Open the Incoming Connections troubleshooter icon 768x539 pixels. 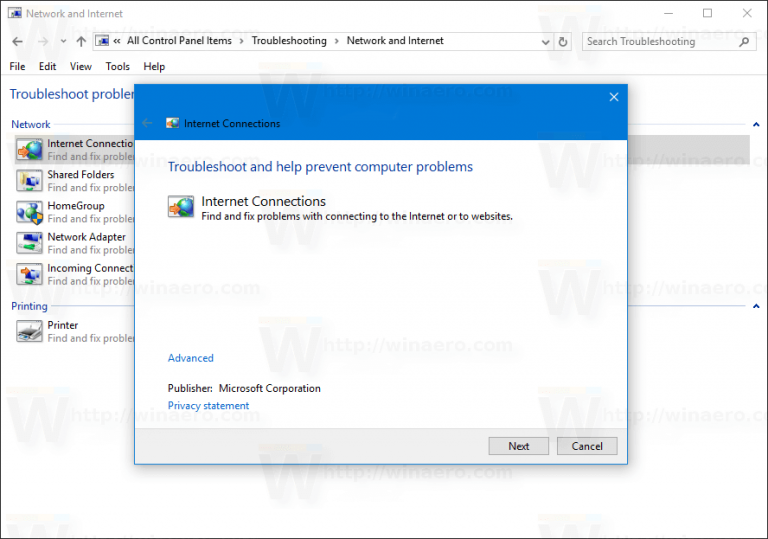click(x=30, y=274)
